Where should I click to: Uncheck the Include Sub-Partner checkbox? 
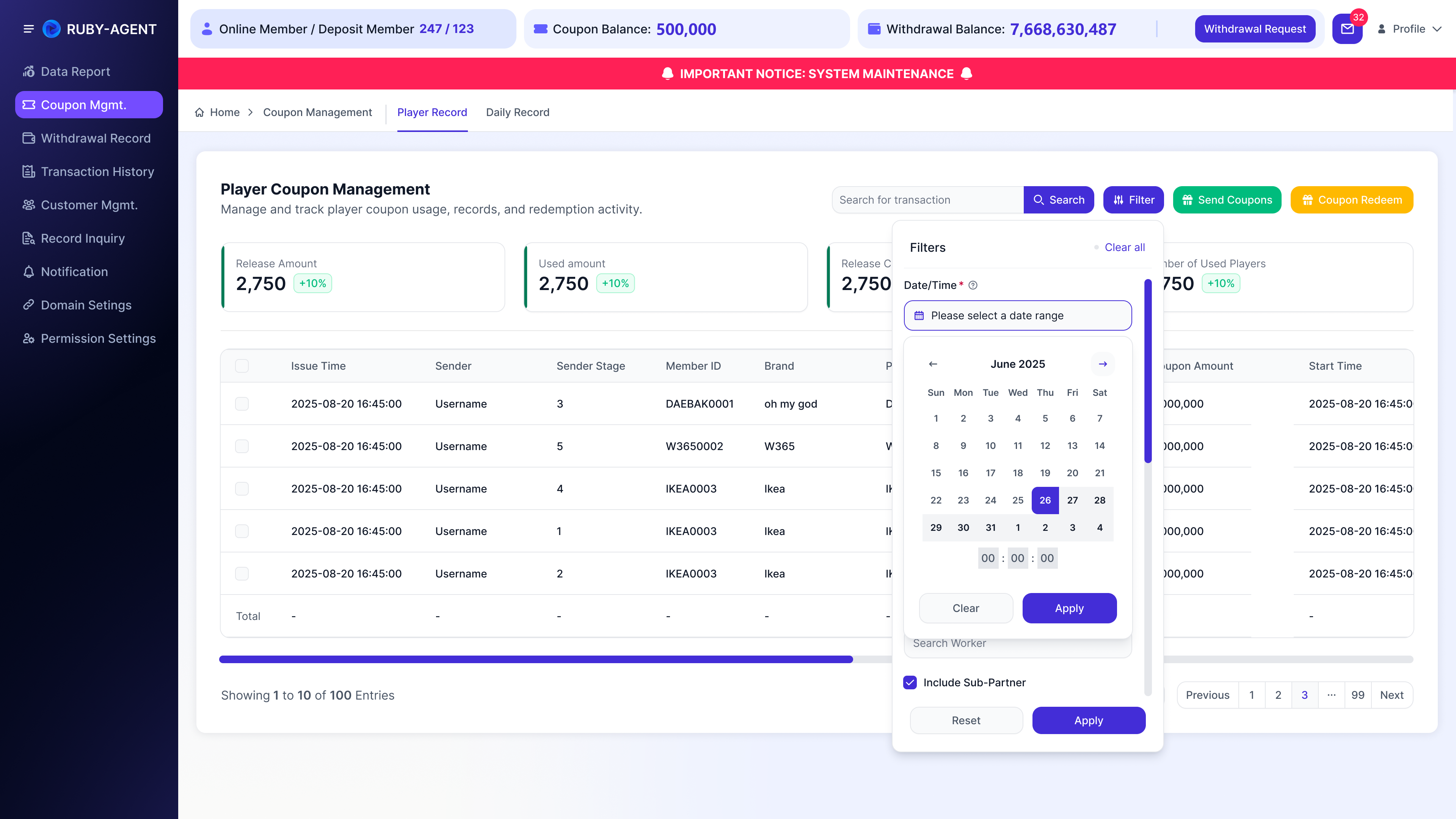910,682
